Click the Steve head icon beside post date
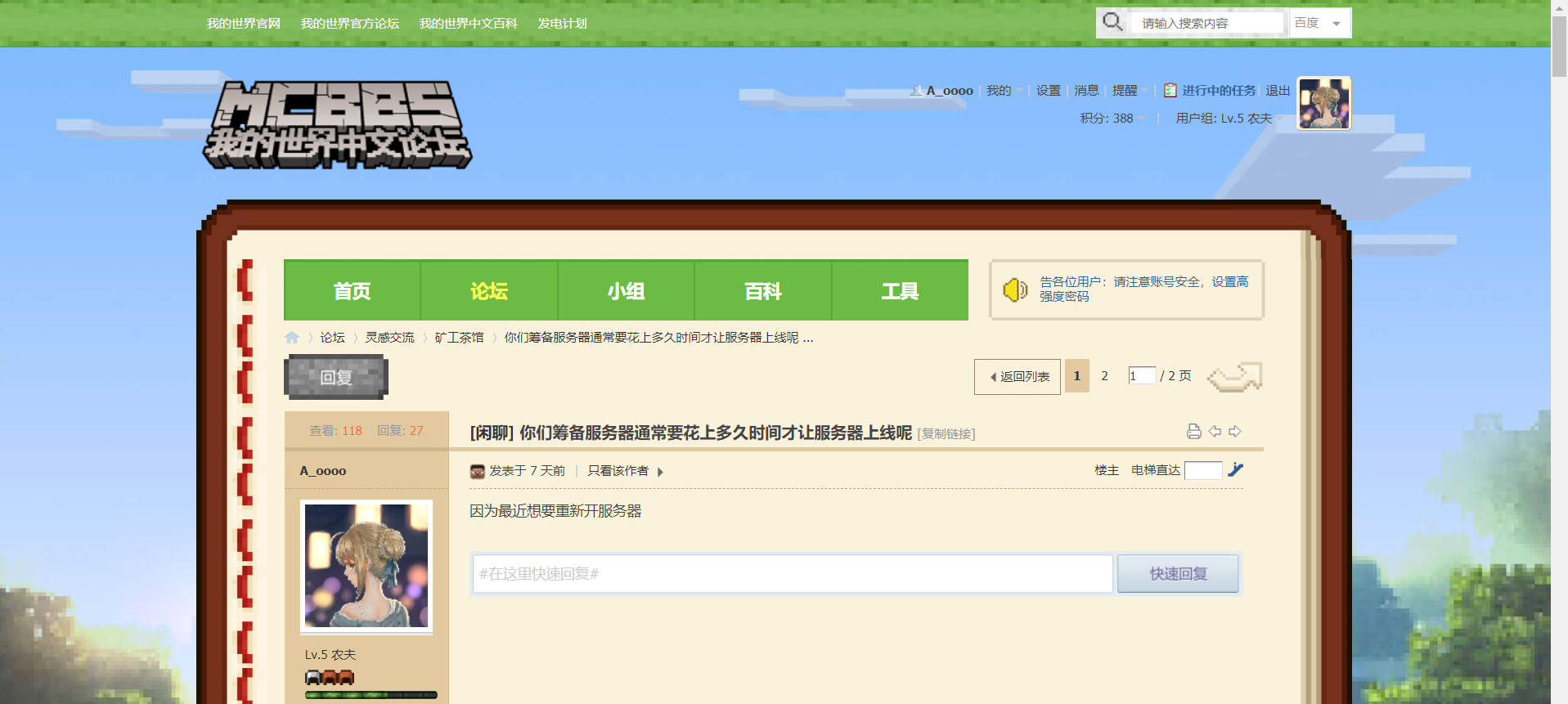Image resolution: width=1568 pixels, height=704 pixels. (x=478, y=471)
